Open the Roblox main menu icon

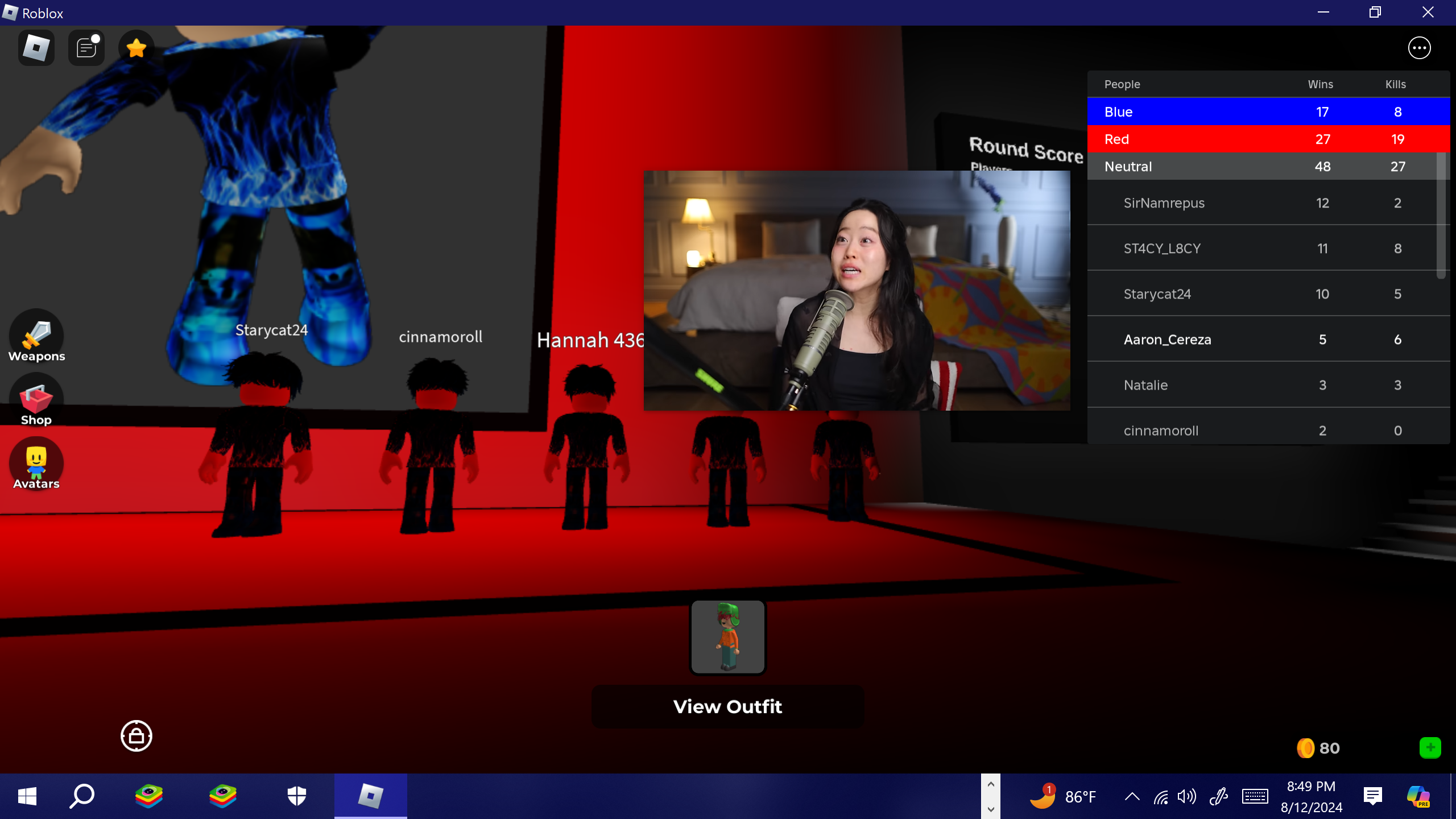coord(36,48)
